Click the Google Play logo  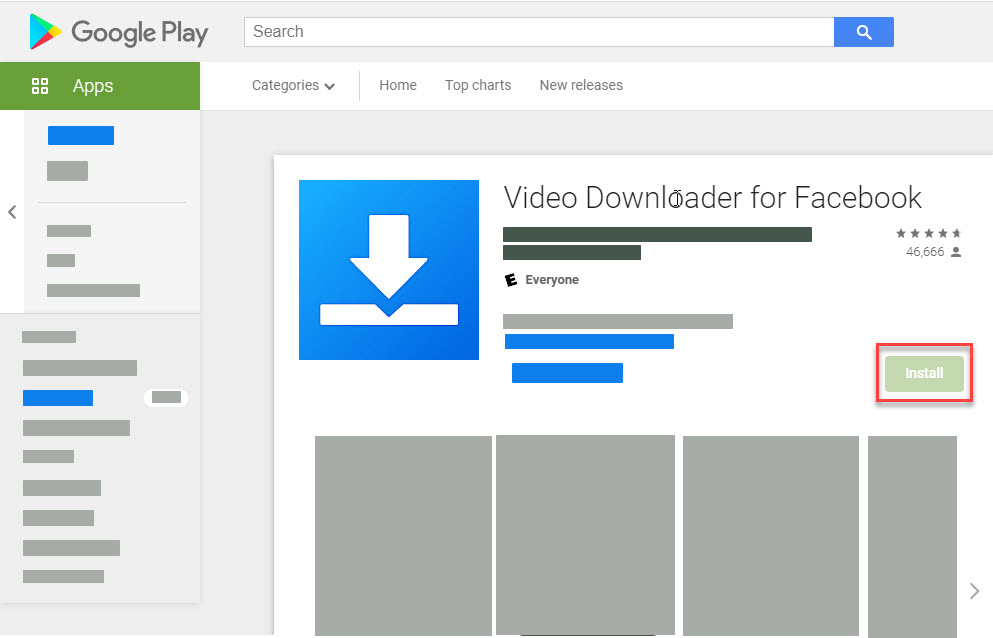118,32
